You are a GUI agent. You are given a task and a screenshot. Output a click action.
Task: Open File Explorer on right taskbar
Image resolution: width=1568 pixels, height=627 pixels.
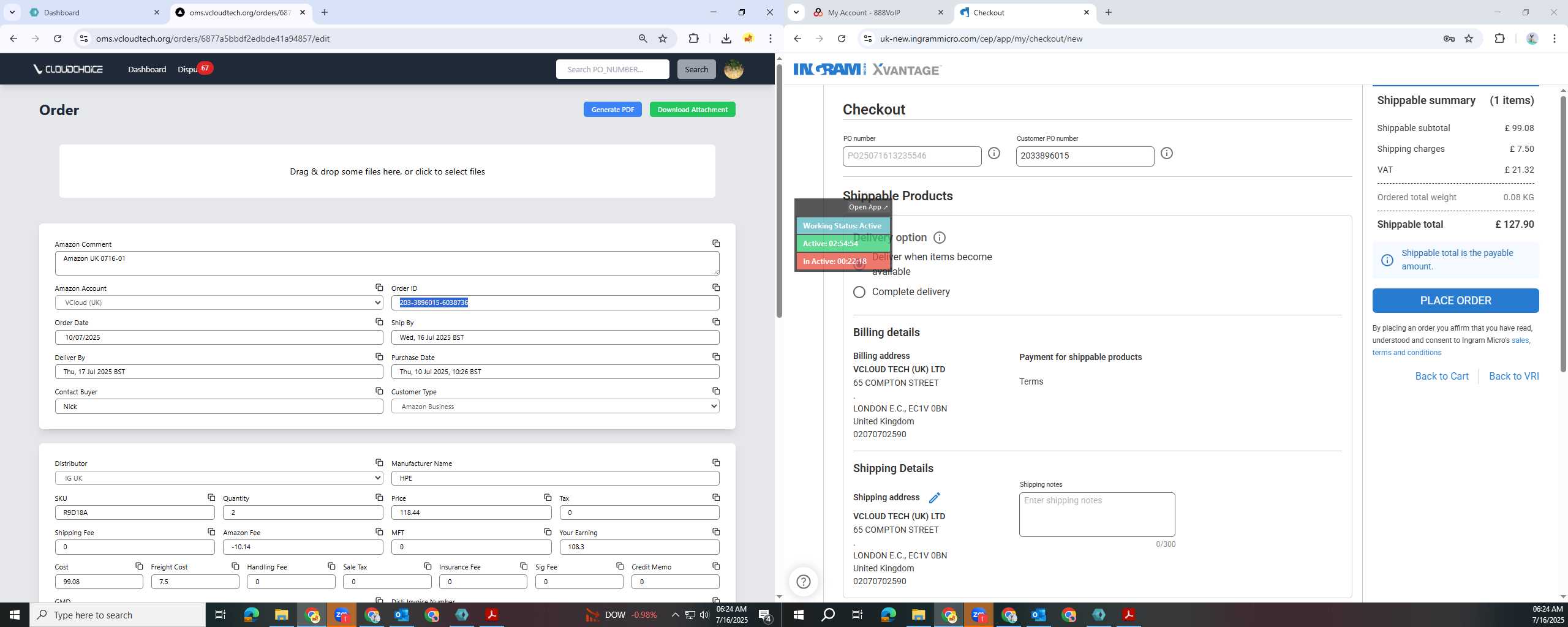(x=918, y=615)
